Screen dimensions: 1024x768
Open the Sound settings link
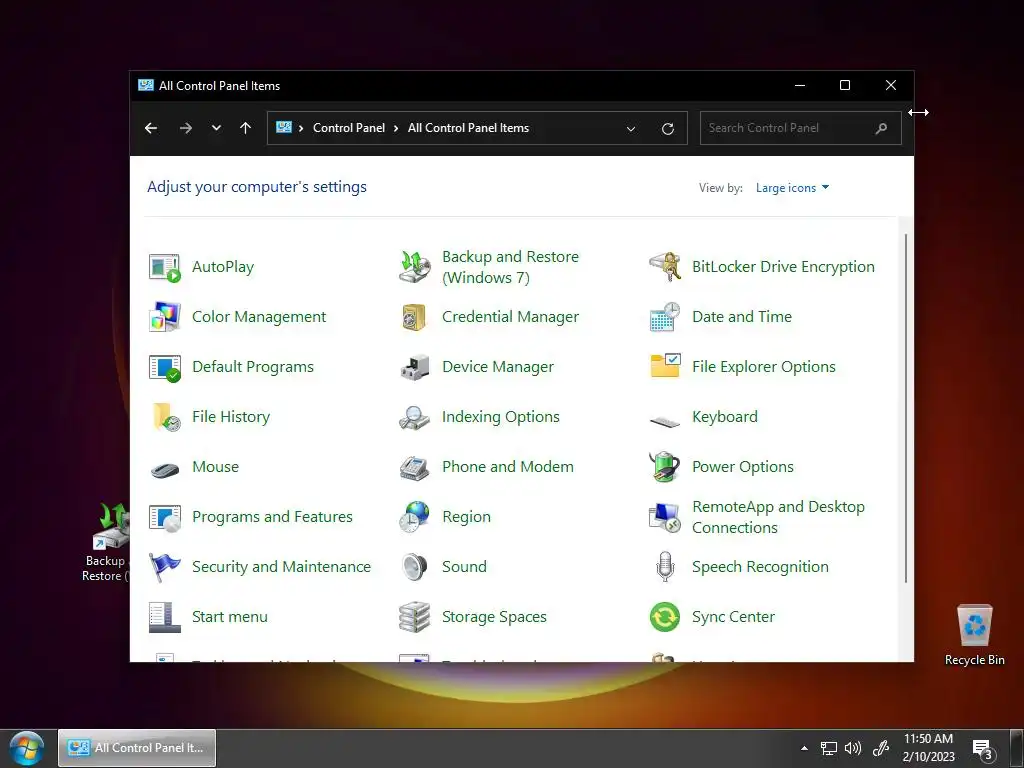pos(464,567)
